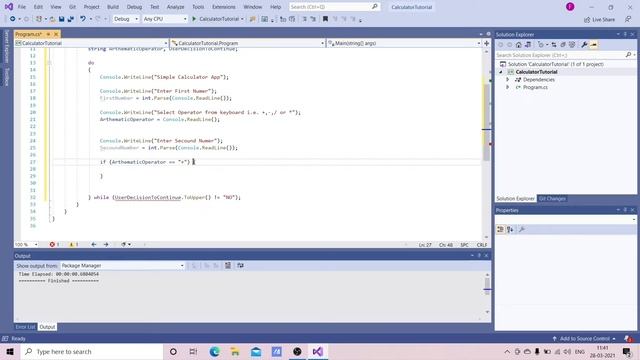Toggle Preview Selected Items highlighted icon
The image size is (640, 360).
[x=593, y=45]
